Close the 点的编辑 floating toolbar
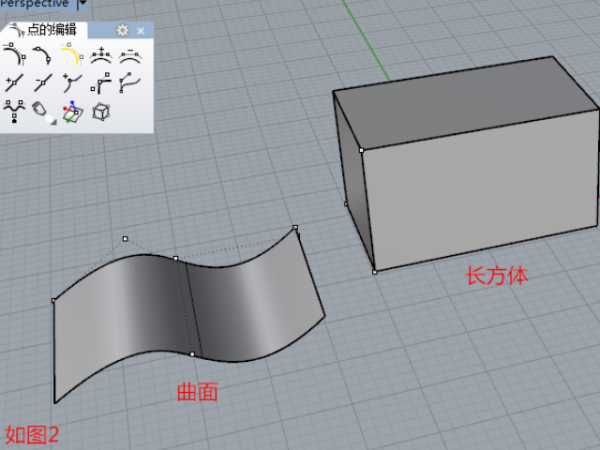This screenshot has height=450, width=600. [141, 31]
